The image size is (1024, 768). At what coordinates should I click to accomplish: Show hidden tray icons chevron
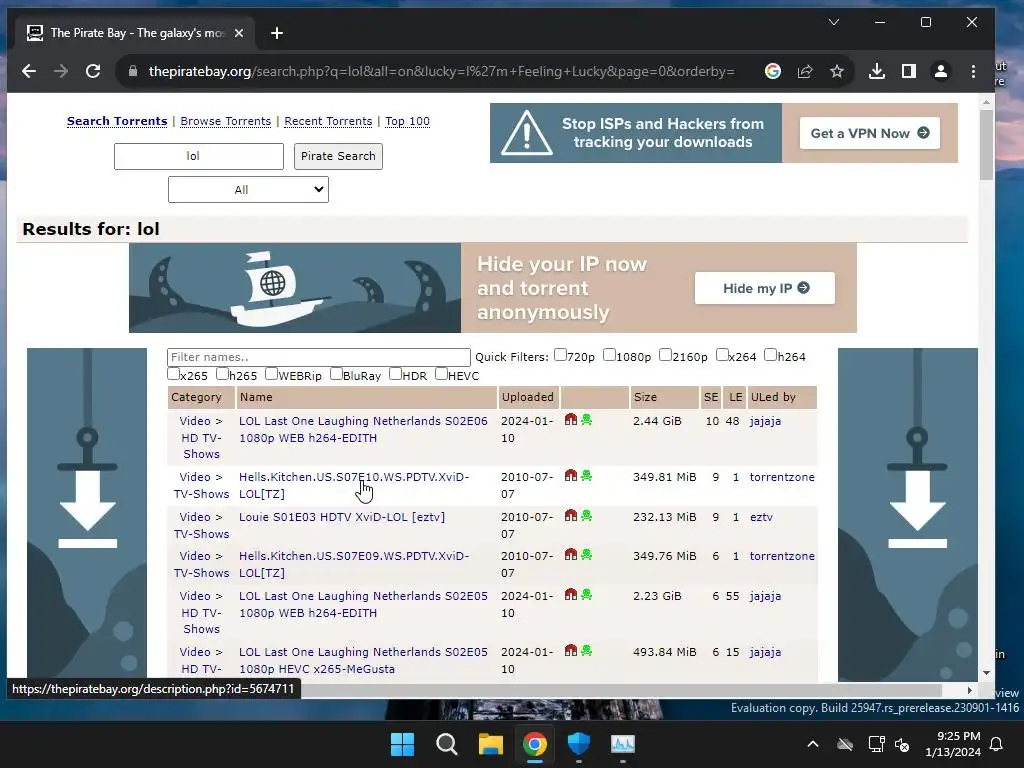point(812,744)
